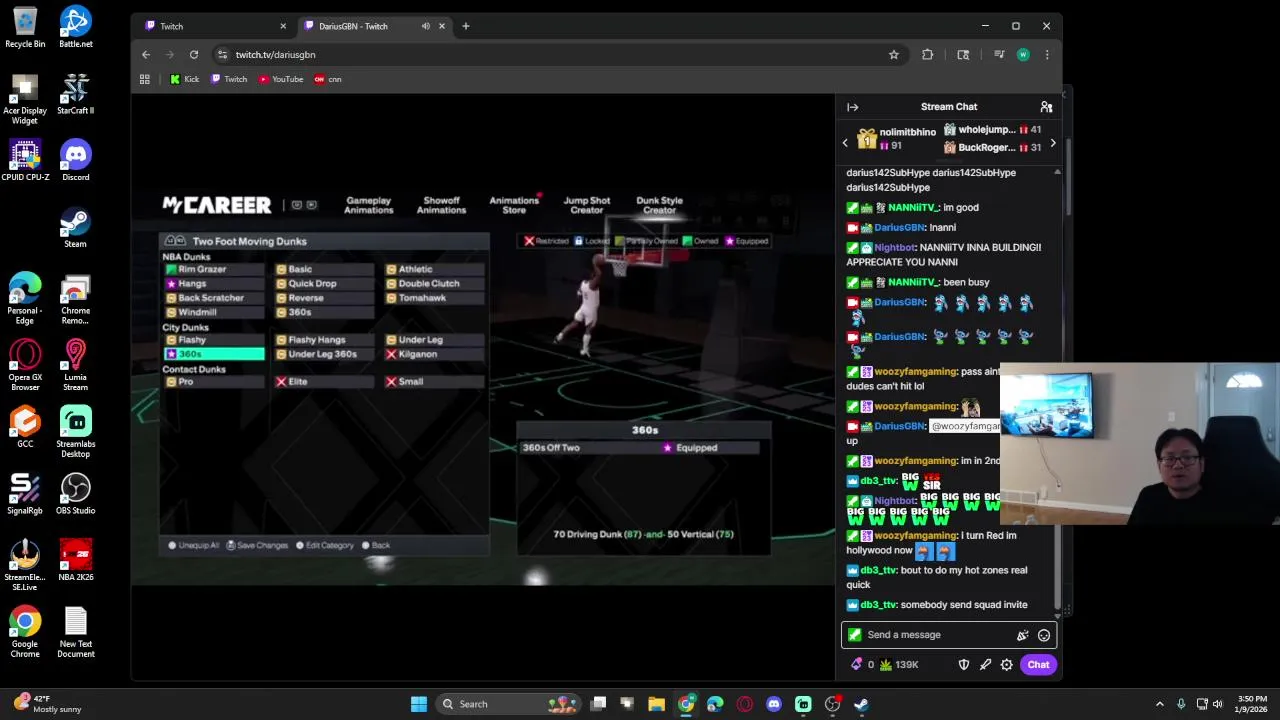Mute the DariusGBN tab audio icon

click(426, 26)
